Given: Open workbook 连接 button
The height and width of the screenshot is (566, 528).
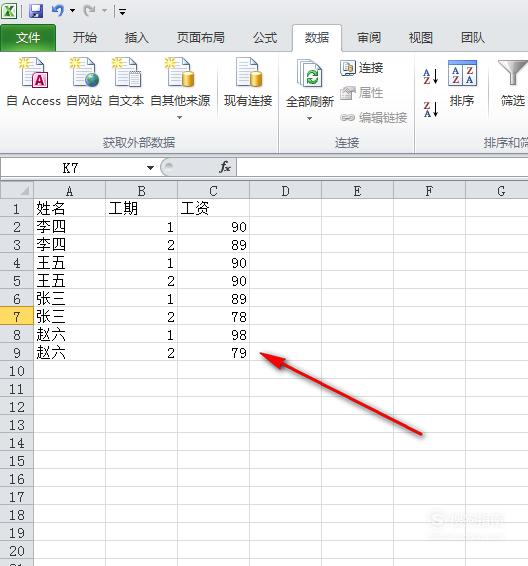Looking at the screenshot, I should click(x=362, y=68).
